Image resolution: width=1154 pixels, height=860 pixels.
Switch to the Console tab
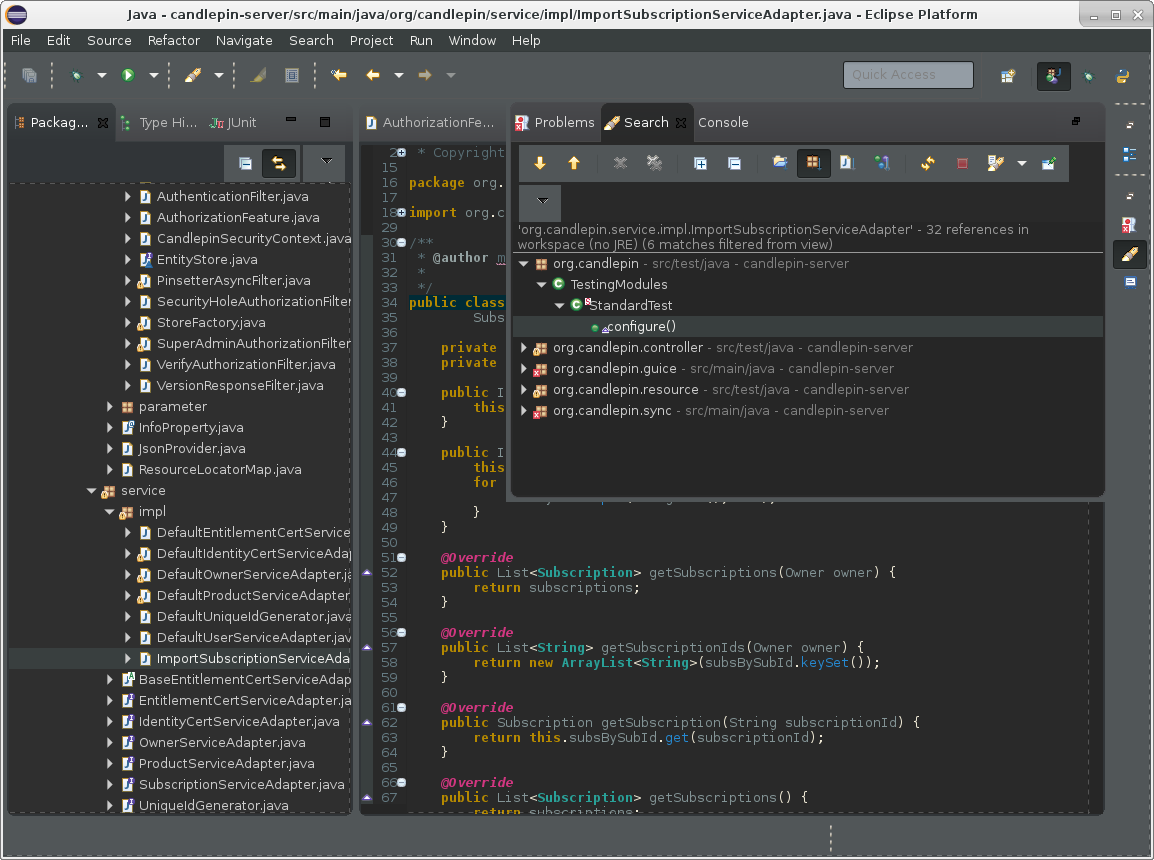tap(723, 123)
